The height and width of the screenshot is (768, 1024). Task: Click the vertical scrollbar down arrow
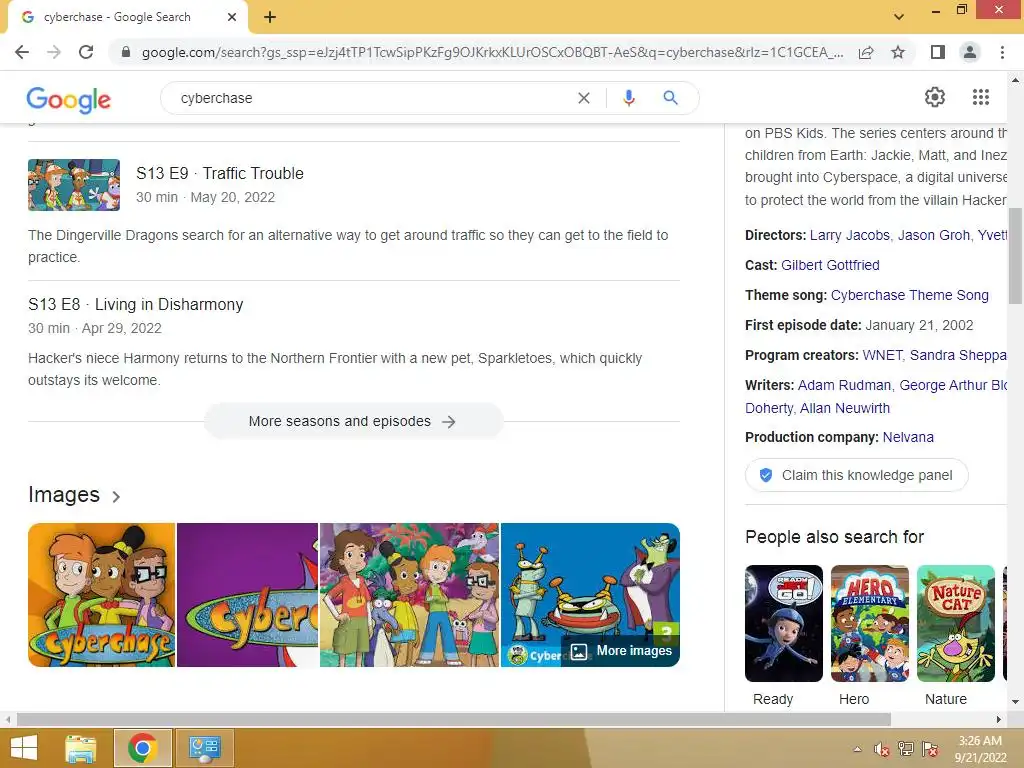pyautogui.click(x=1015, y=702)
